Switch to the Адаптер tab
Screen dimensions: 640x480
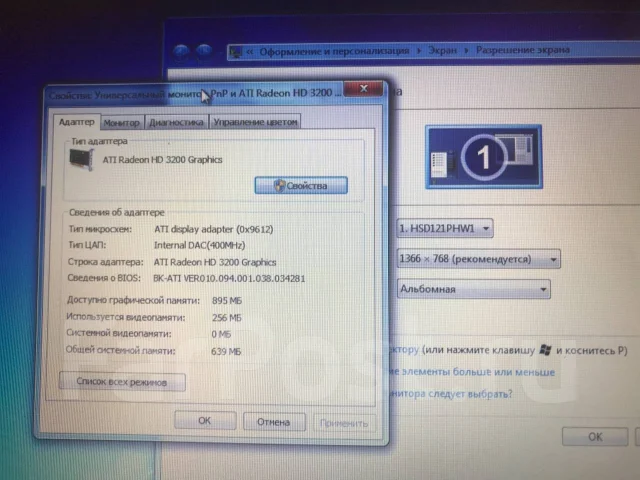tap(76, 122)
